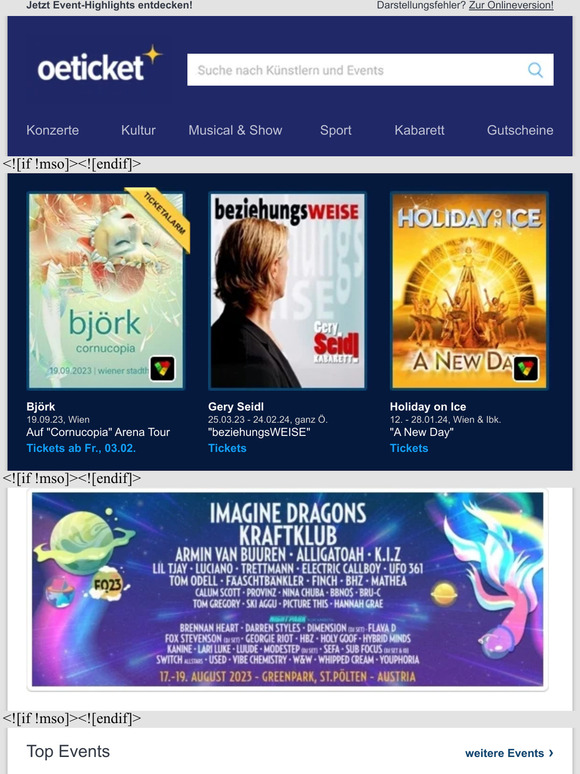
Task: Open the Zur Onlineversion link
Action: tap(511, 5)
